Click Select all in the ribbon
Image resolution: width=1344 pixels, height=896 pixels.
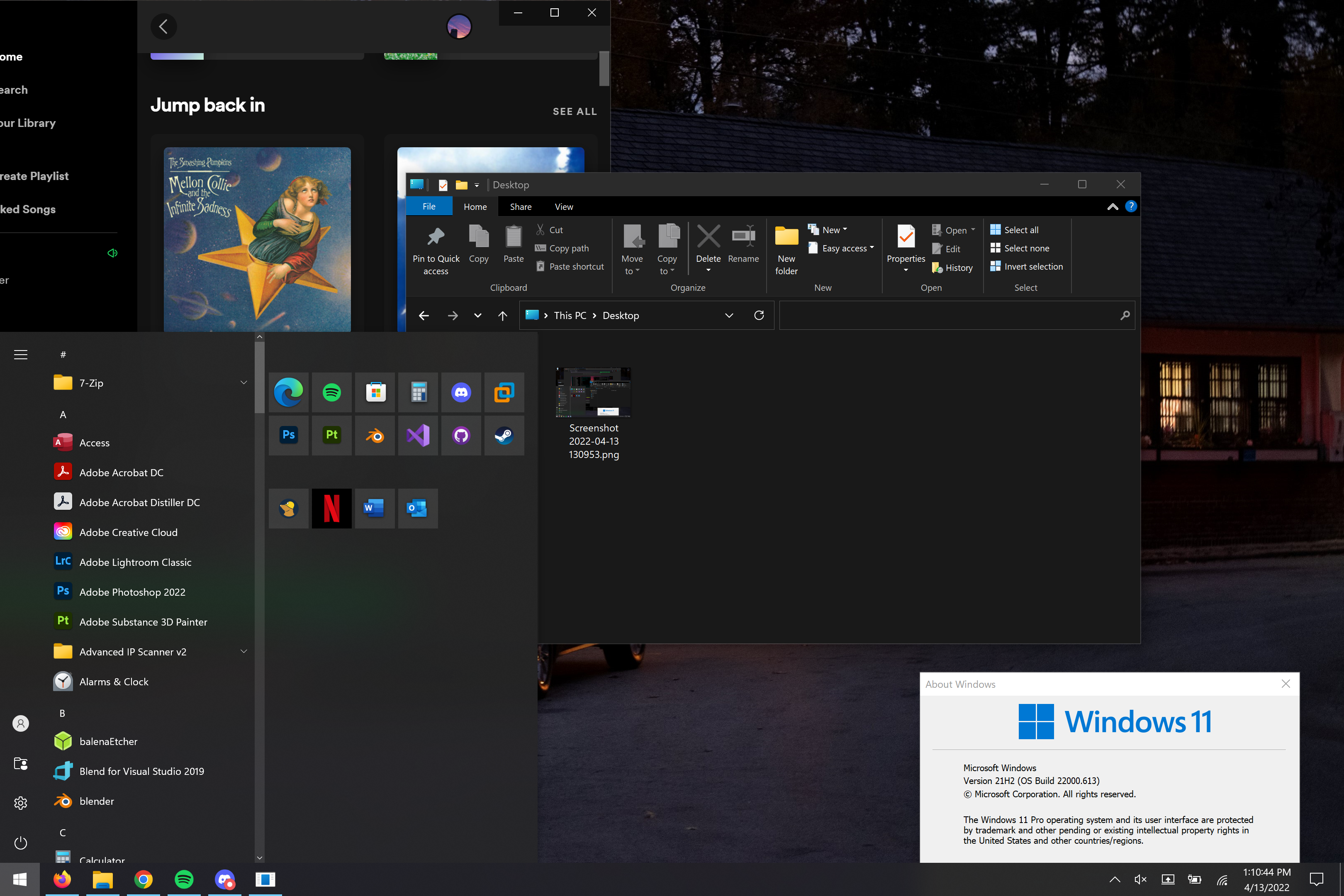click(x=1020, y=230)
